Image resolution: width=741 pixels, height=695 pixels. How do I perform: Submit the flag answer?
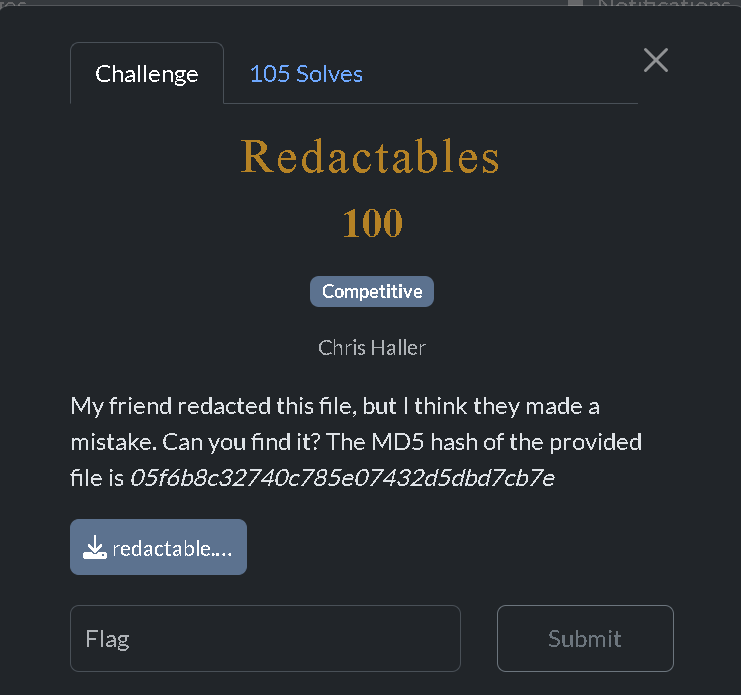tap(585, 638)
